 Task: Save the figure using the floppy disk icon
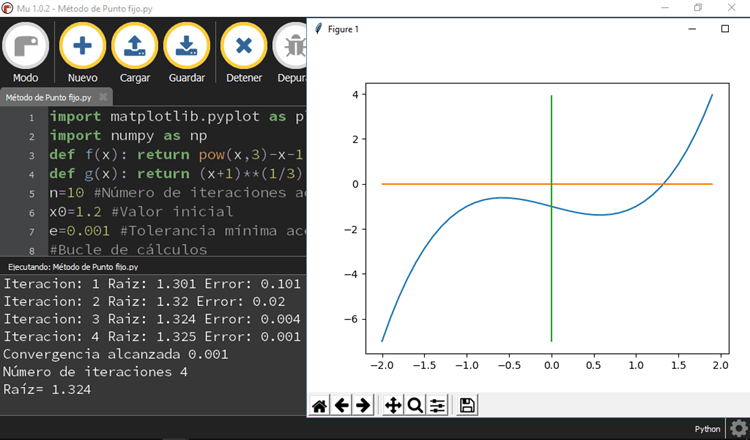tap(467, 405)
